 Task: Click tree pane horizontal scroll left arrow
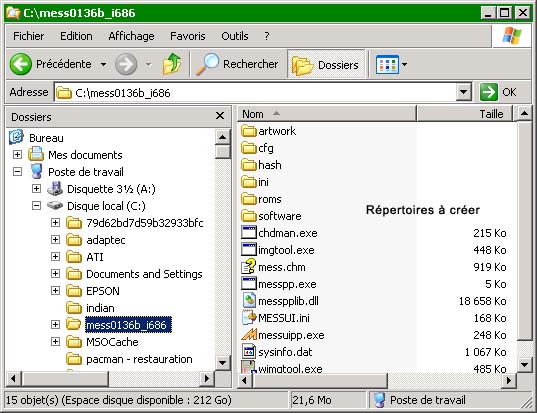tap(13, 379)
